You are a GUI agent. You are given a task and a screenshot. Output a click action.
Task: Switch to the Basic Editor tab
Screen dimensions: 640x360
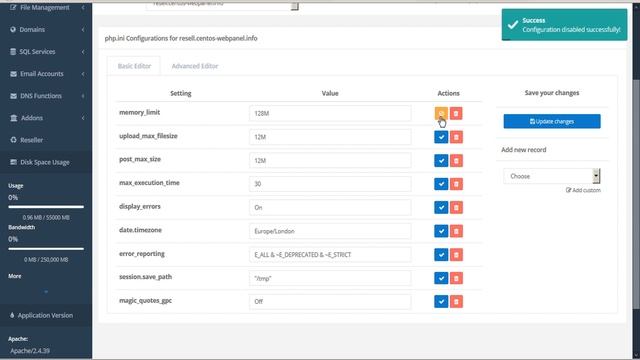(134, 66)
